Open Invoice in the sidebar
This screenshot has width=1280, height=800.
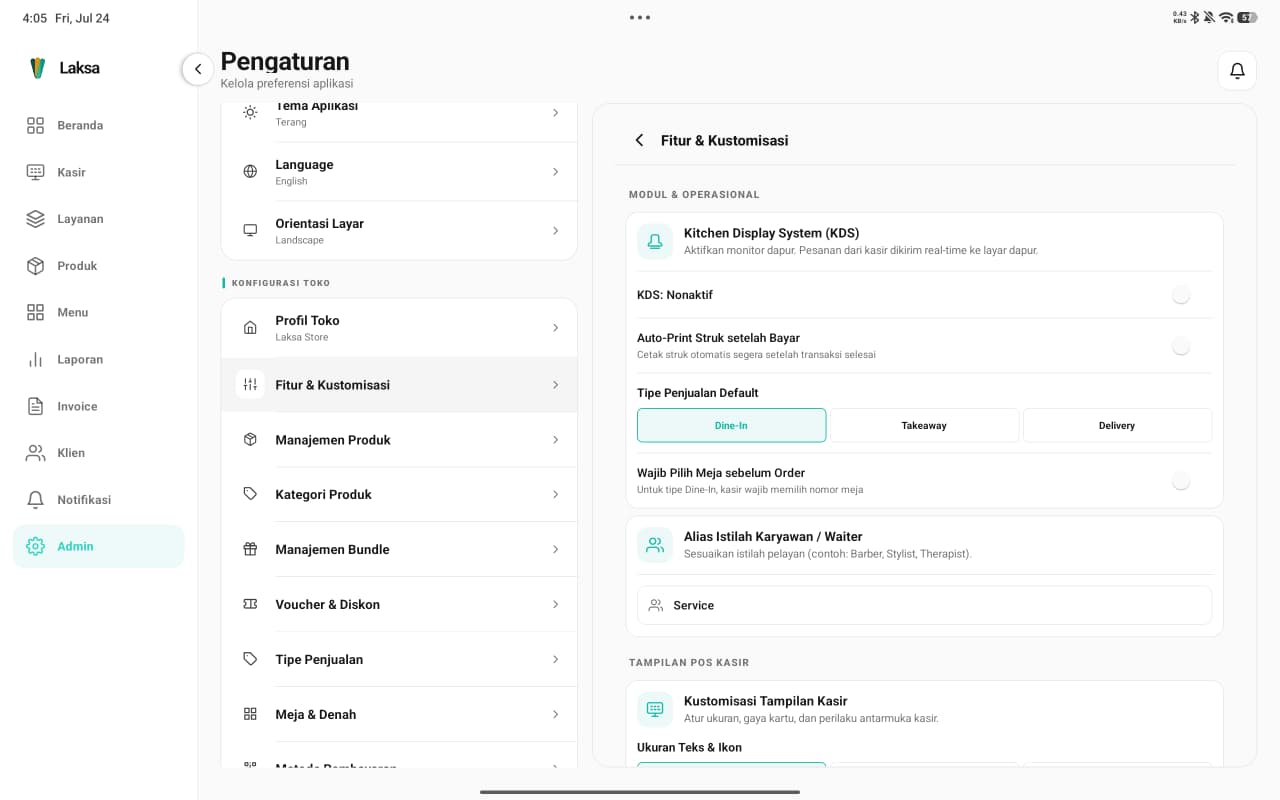point(99,406)
